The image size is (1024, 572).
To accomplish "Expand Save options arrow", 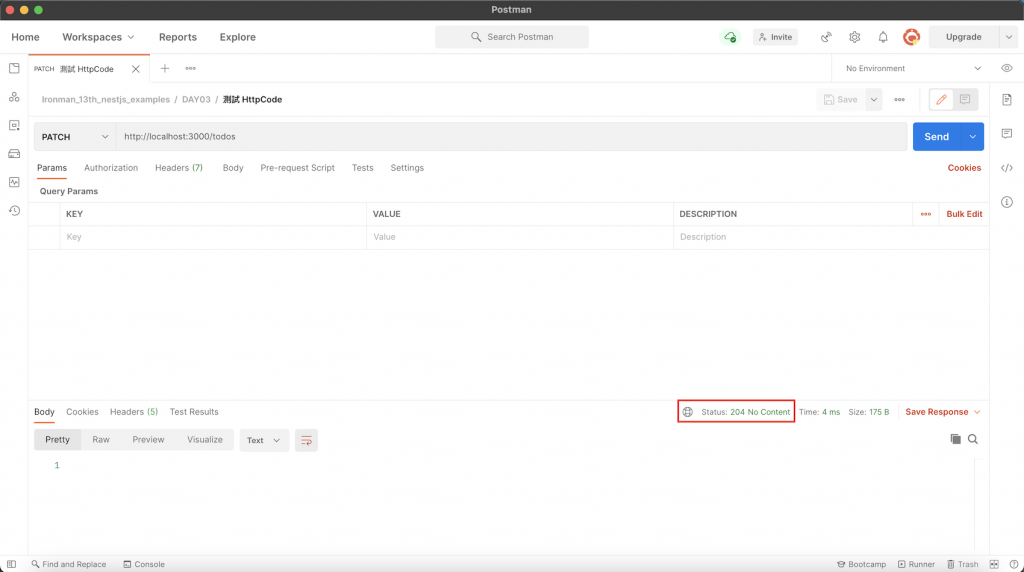I will 873,100.
